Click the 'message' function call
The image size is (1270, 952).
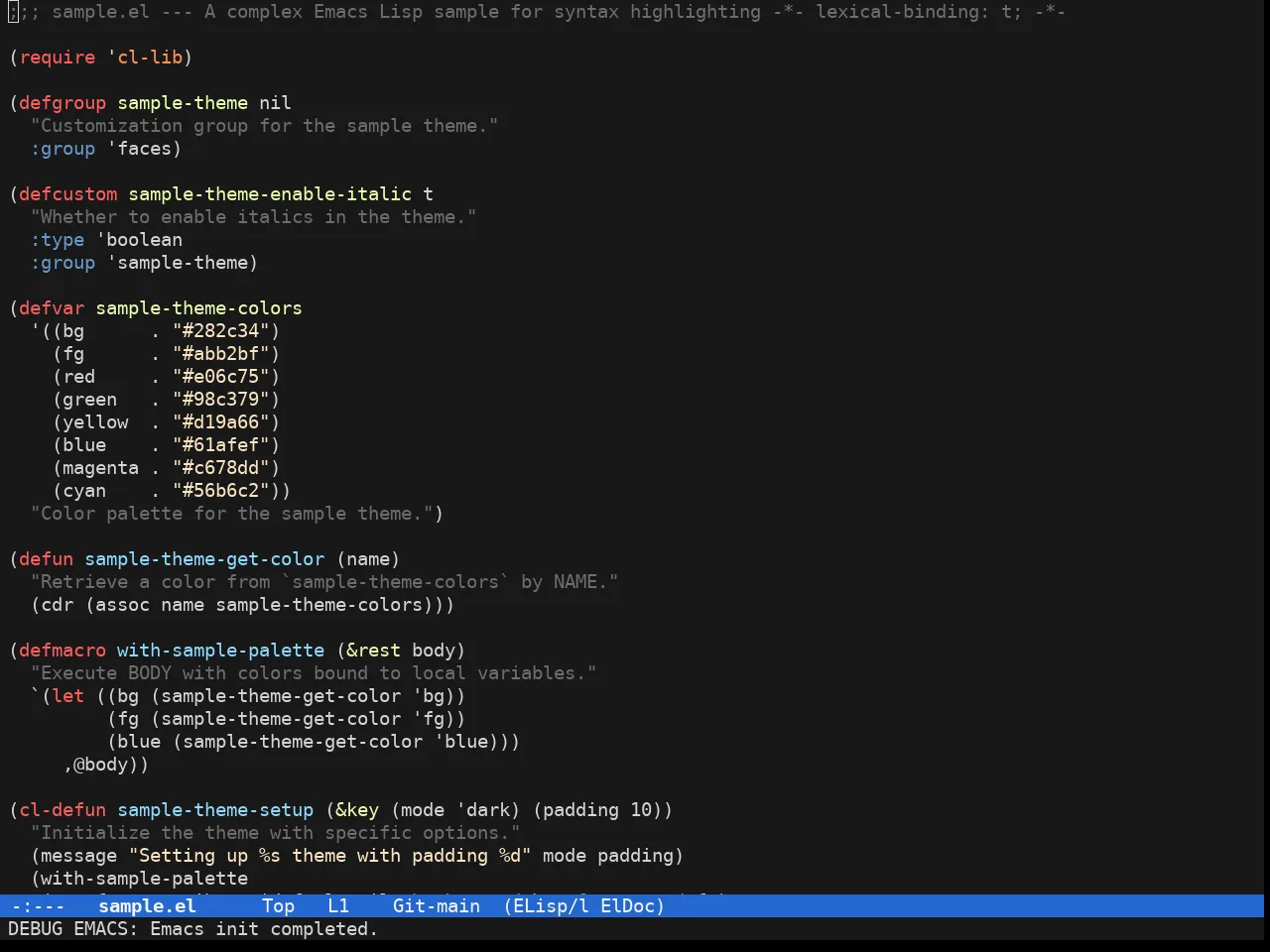pyautogui.click(x=79, y=856)
